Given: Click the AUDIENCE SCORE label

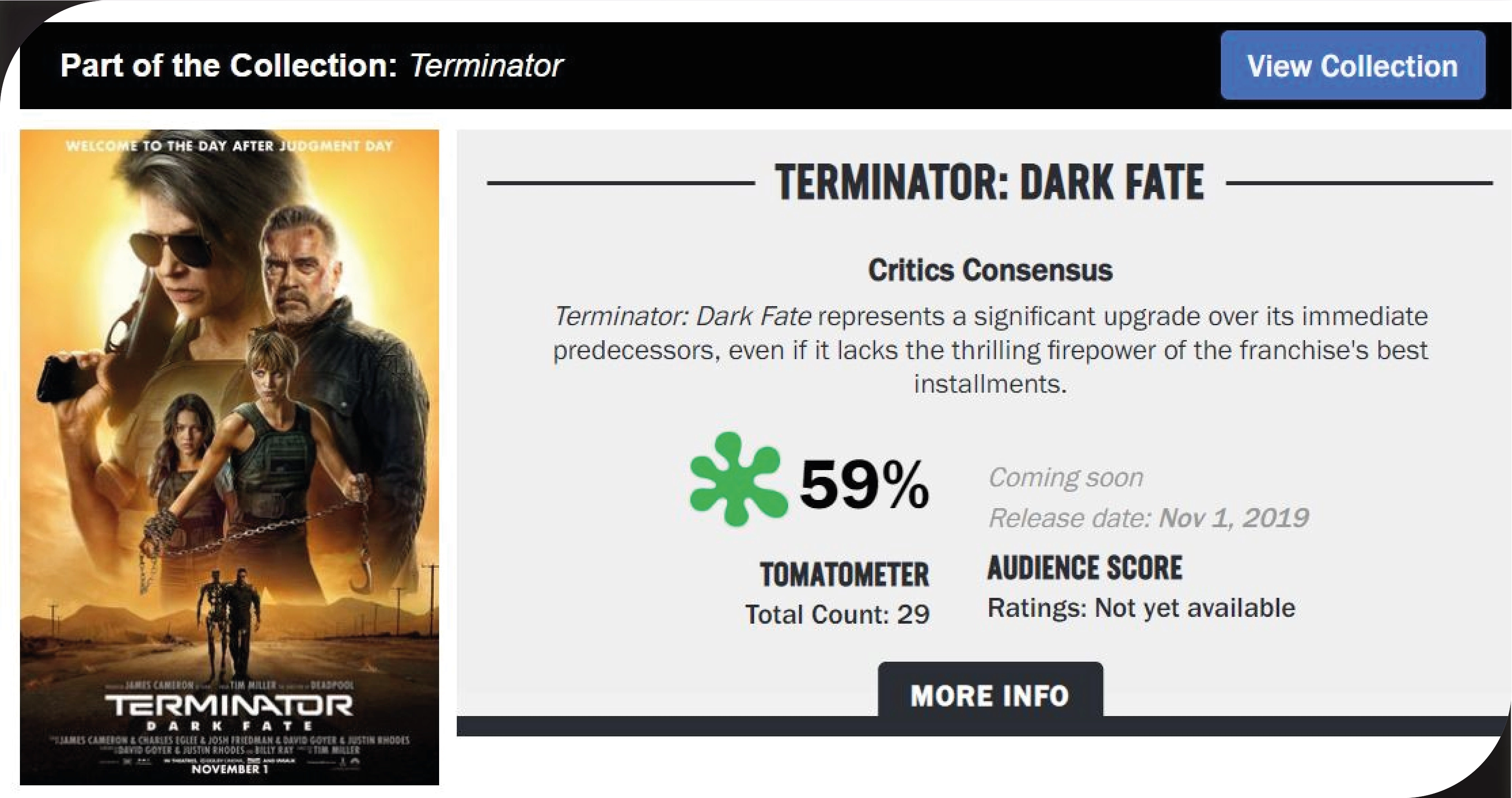Looking at the screenshot, I should click(1085, 568).
